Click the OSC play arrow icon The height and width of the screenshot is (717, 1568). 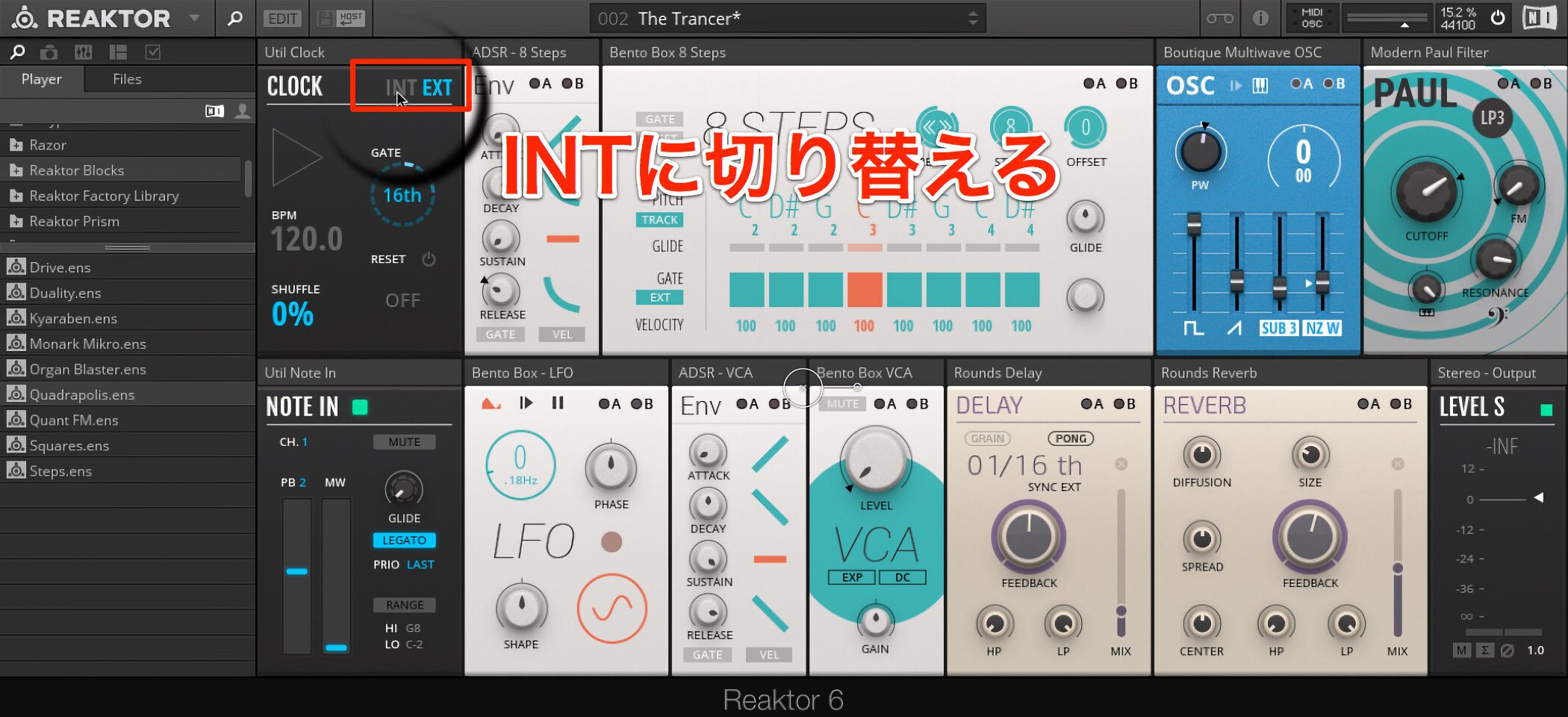click(1236, 86)
